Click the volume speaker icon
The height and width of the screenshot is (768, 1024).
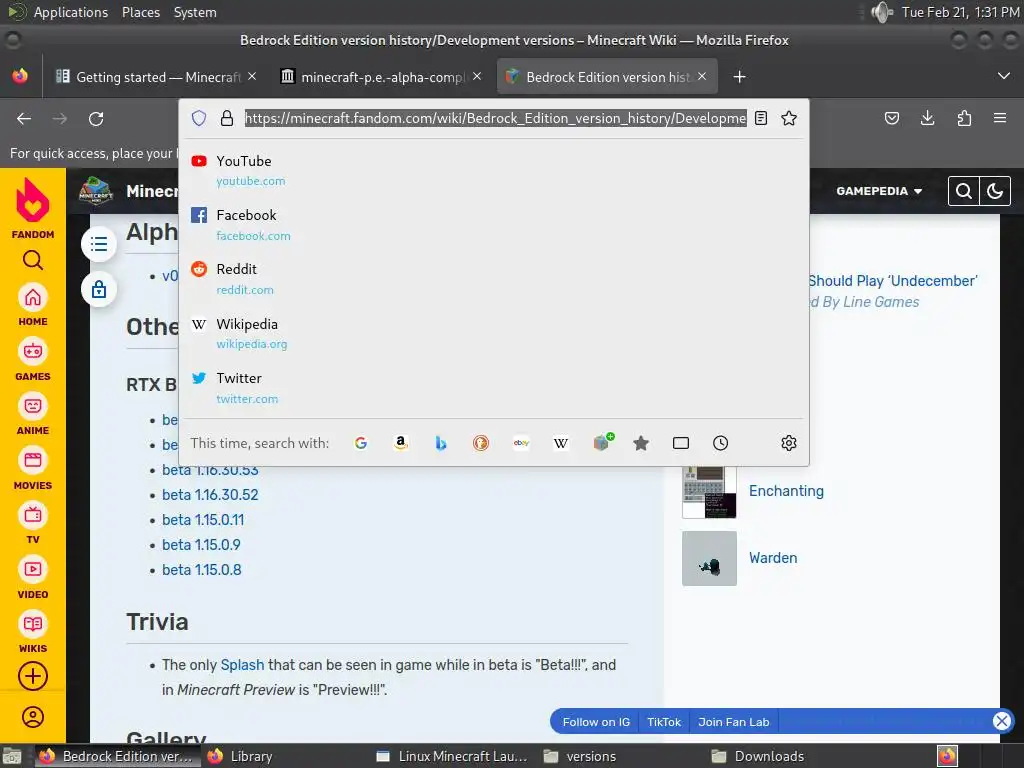[x=882, y=12]
